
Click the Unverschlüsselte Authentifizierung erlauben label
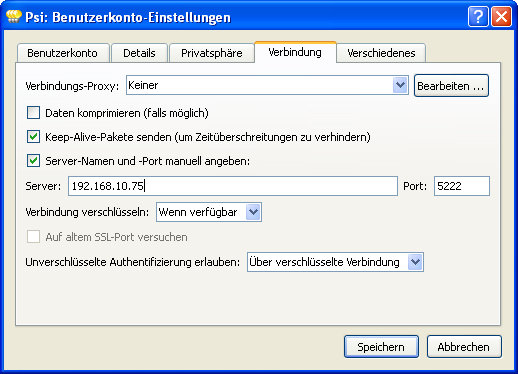tap(133, 262)
